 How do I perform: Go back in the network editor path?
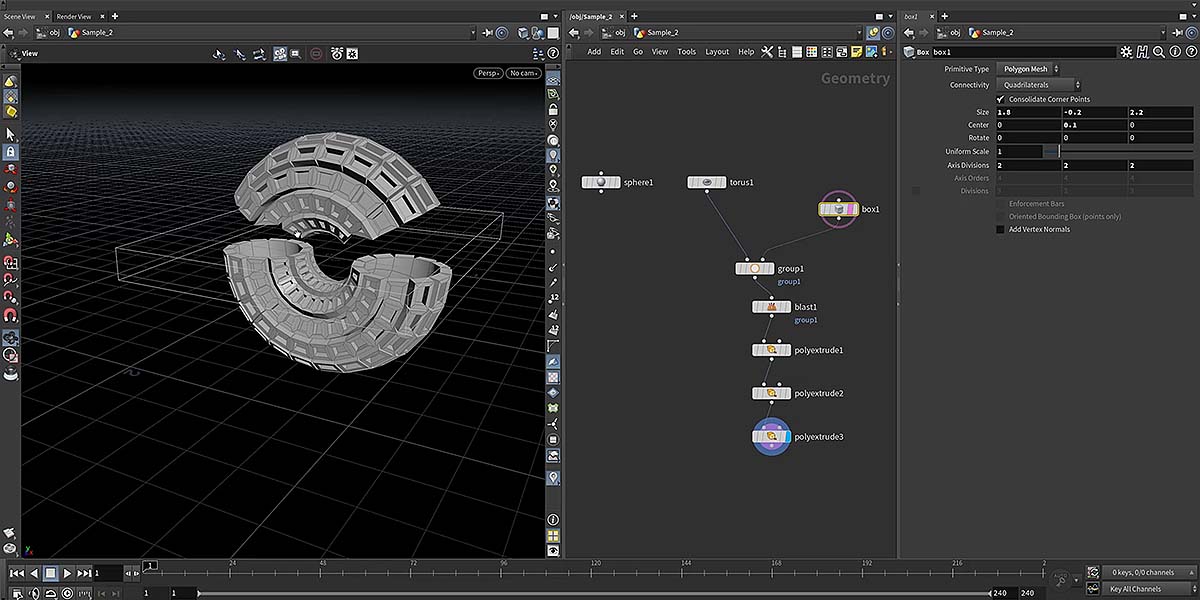pos(573,32)
